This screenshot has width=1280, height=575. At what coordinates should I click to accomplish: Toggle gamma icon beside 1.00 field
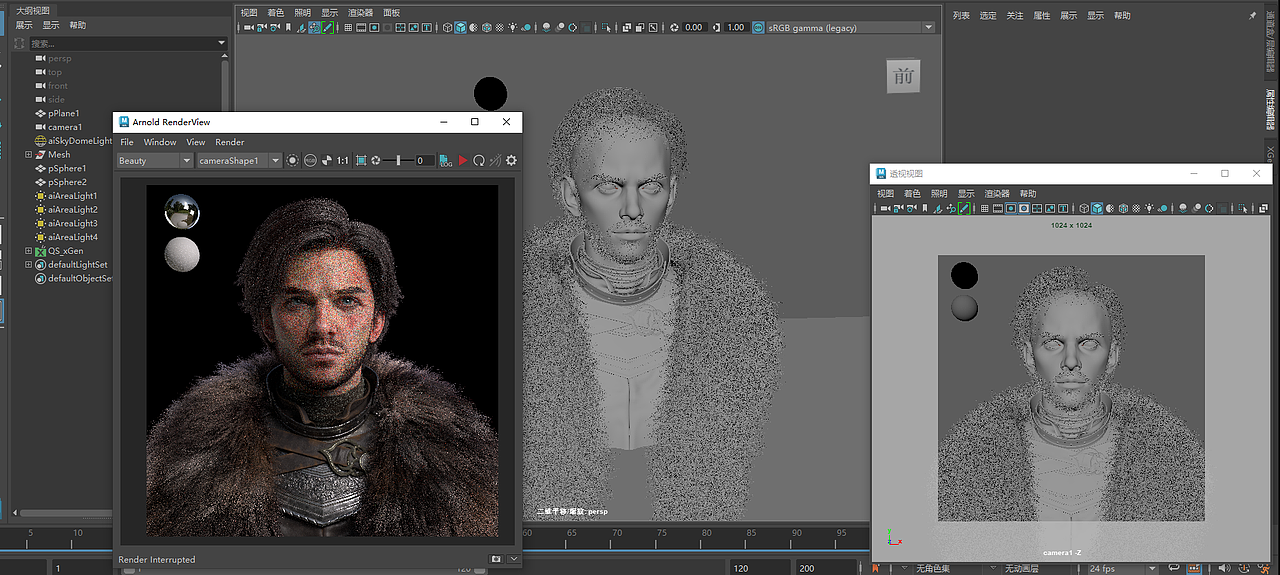[x=717, y=27]
